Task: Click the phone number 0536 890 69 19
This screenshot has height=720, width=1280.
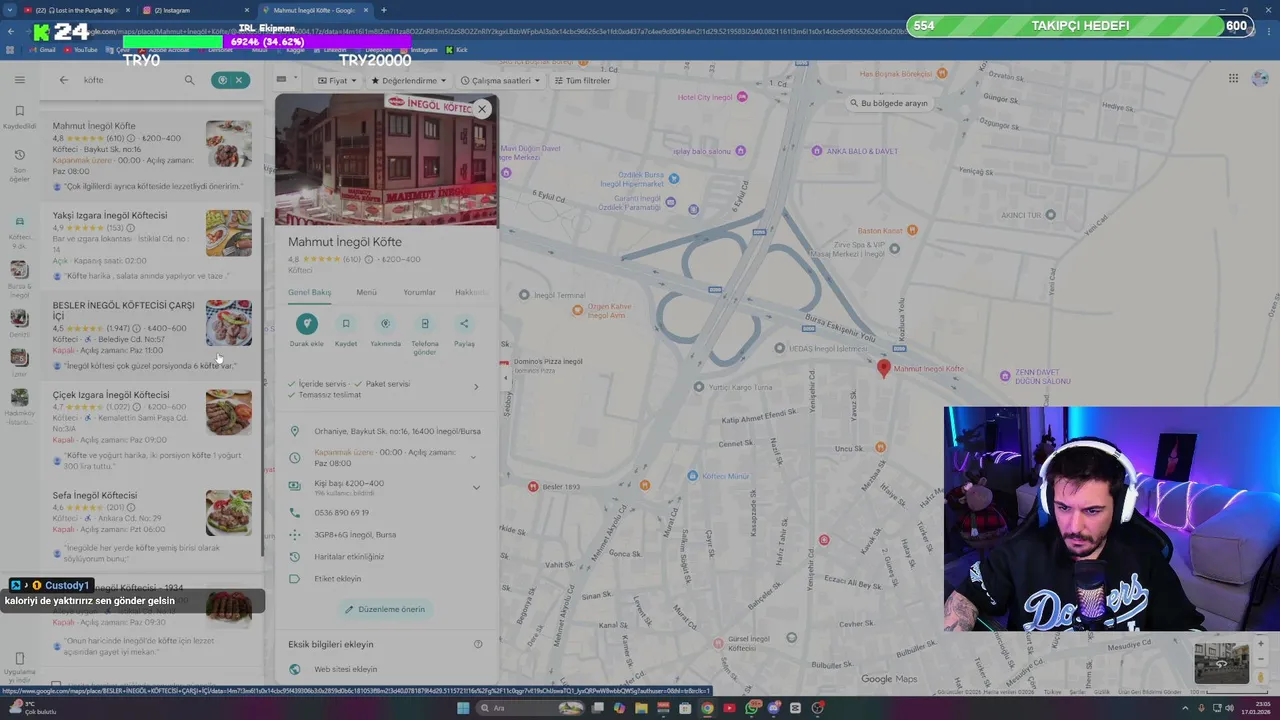Action: [341, 513]
